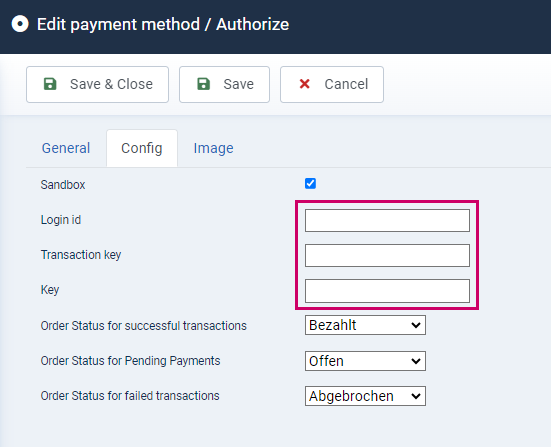
Task: Click the Cancel button text
Action: pyautogui.click(x=346, y=84)
